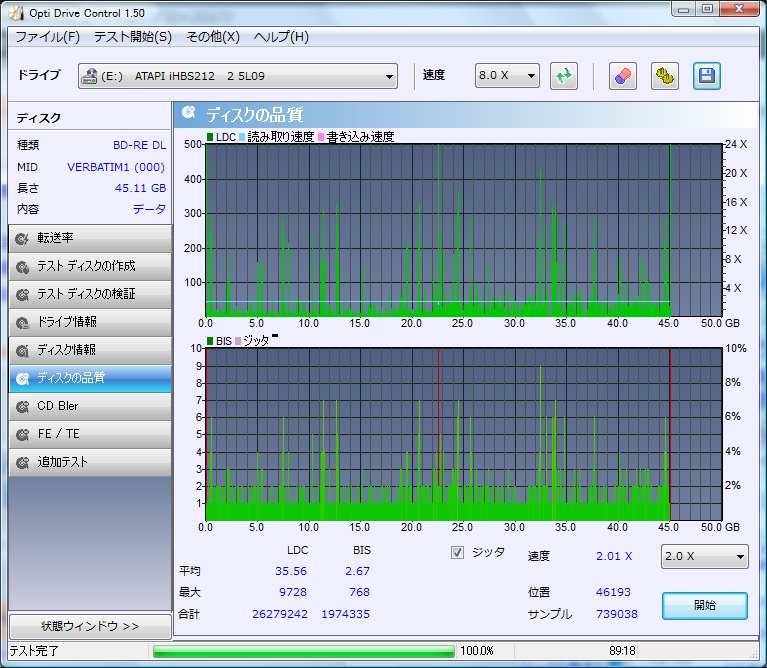The height and width of the screenshot is (668, 767).
Task: Open CD Bler test item
Action: [89, 406]
